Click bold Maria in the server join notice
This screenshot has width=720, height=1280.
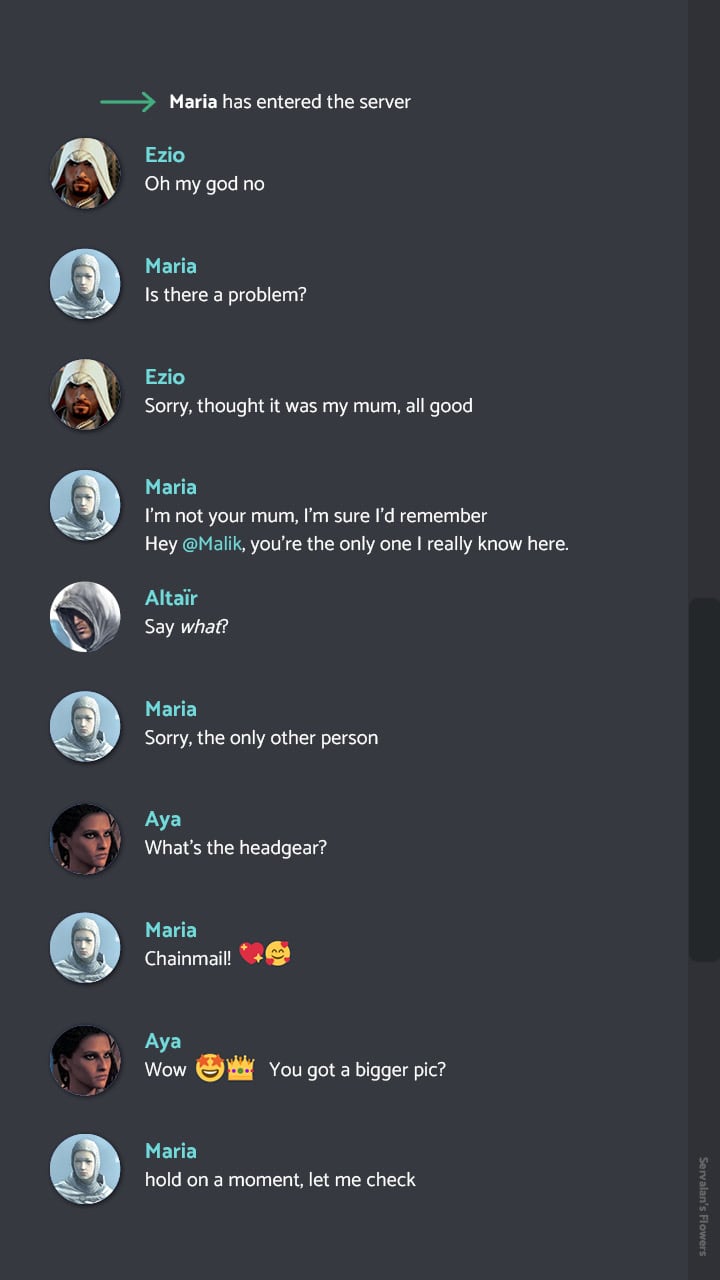193,101
